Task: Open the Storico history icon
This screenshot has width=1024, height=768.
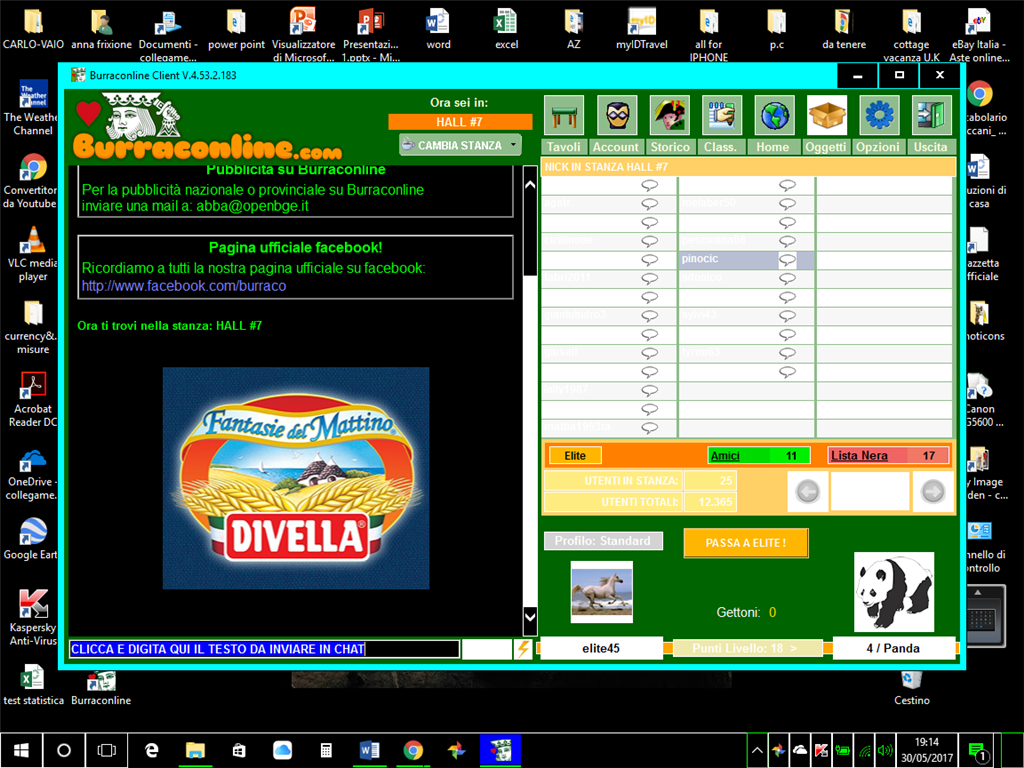Action: coord(669,116)
